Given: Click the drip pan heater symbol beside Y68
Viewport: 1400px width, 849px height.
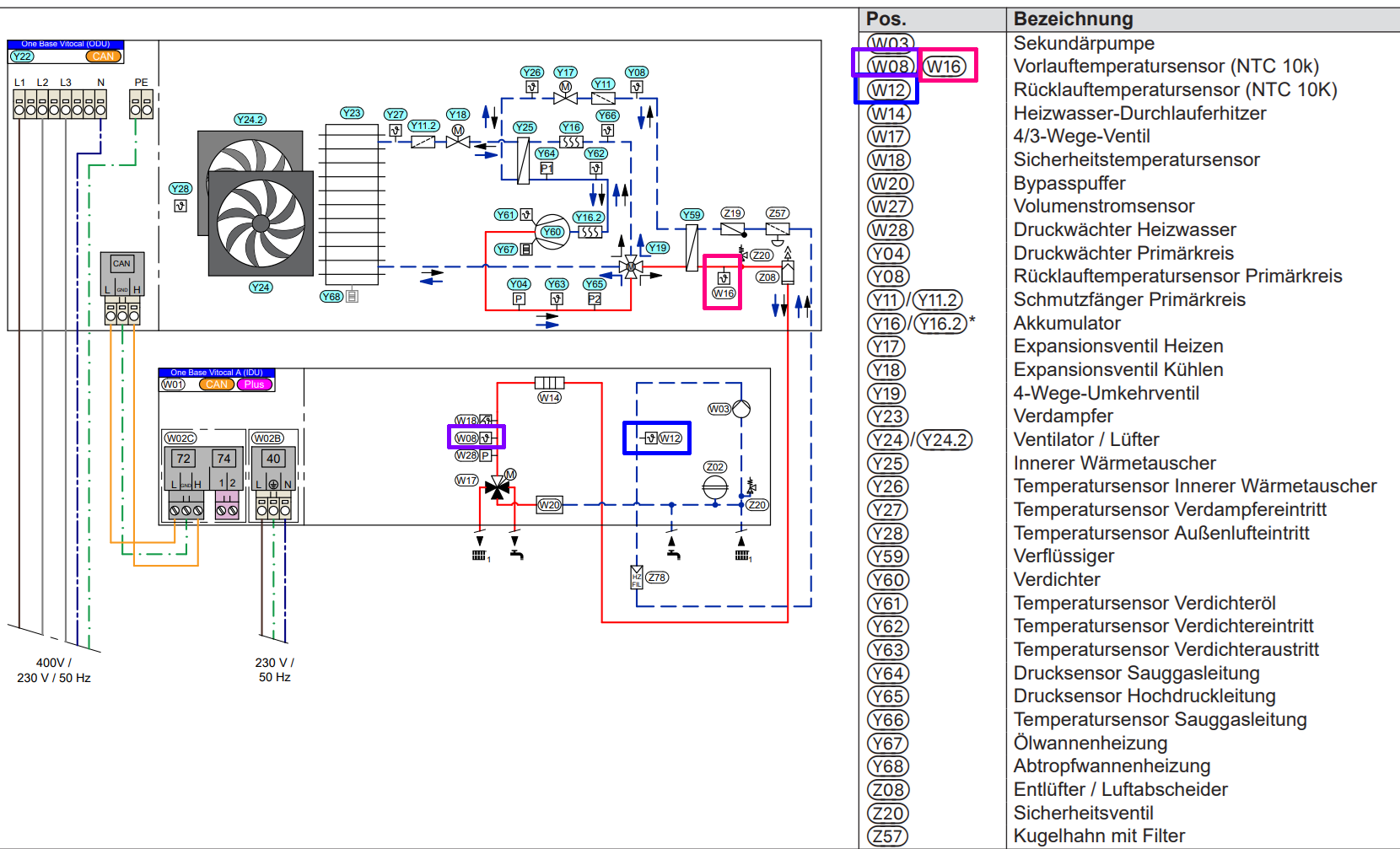Looking at the screenshot, I should point(352,297).
